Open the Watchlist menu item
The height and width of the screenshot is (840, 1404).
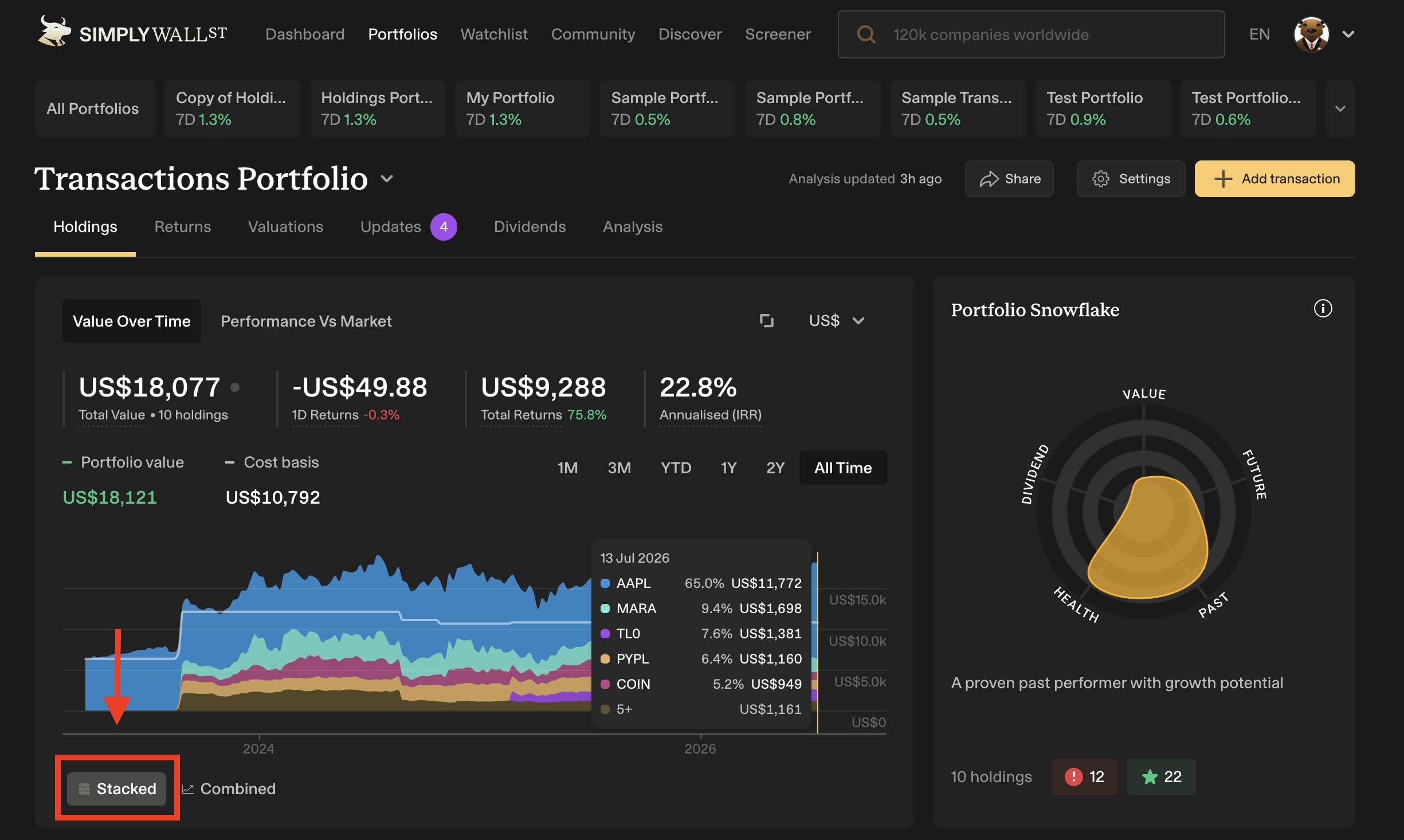[x=494, y=34]
